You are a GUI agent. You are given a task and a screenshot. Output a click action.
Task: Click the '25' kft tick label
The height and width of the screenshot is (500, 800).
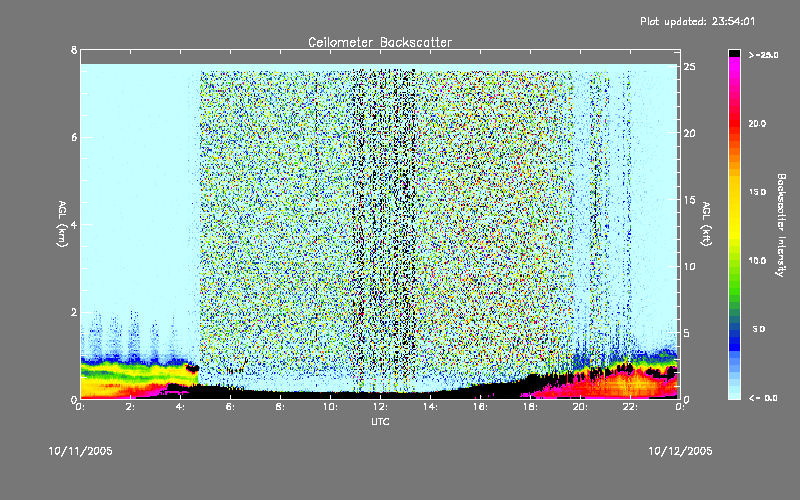point(689,67)
